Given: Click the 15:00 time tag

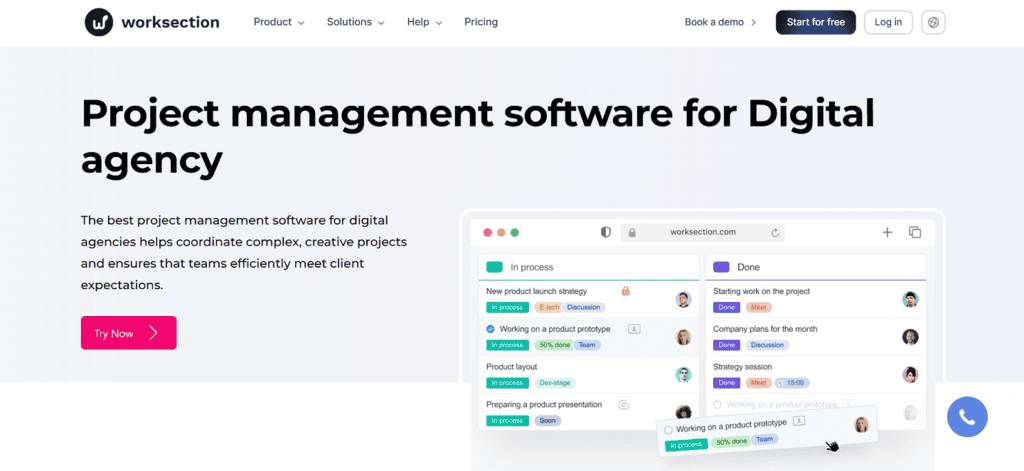Looking at the screenshot, I should (x=792, y=383).
